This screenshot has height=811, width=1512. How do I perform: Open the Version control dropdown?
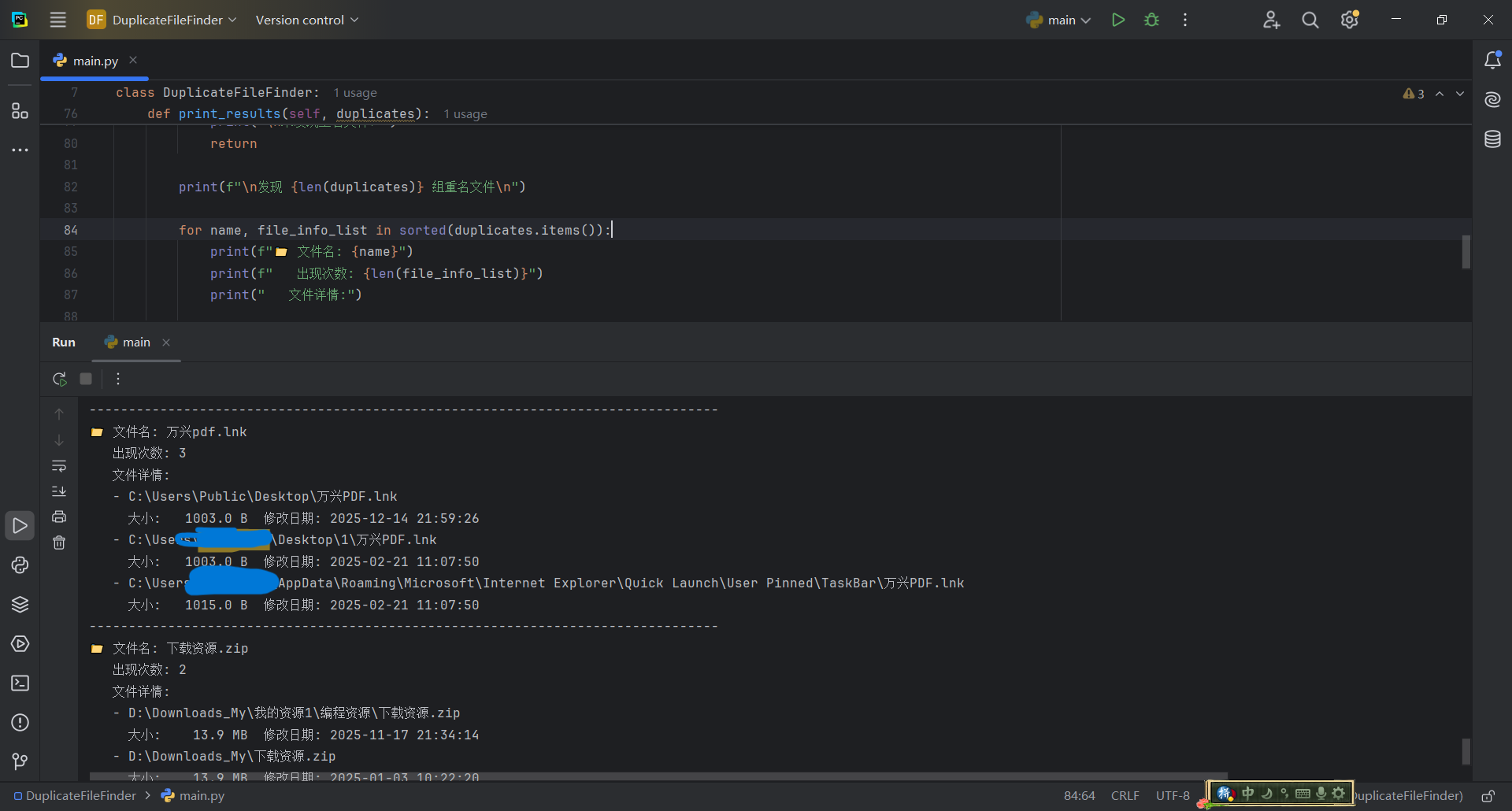[306, 20]
